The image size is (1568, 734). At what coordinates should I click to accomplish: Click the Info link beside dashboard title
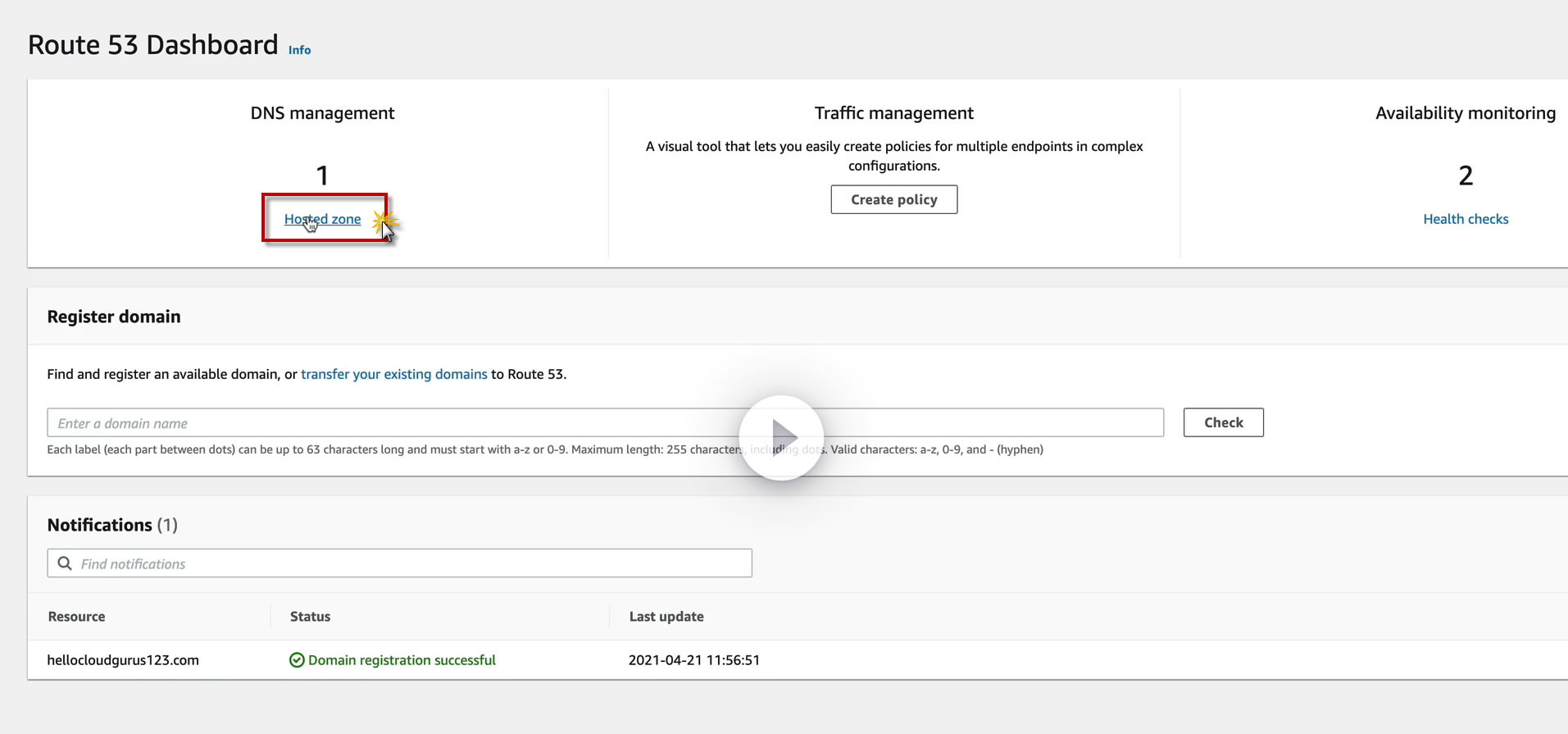point(299,50)
